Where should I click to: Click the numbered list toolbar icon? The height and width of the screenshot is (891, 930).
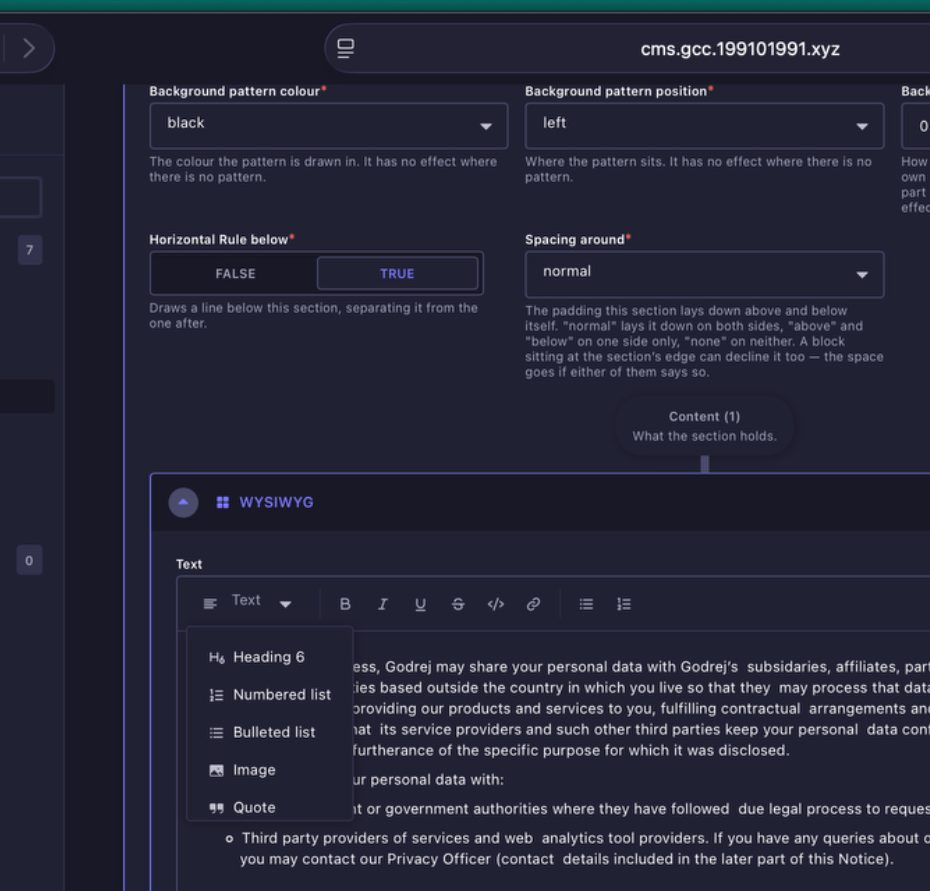pyautogui.click(x=624, y=604)
